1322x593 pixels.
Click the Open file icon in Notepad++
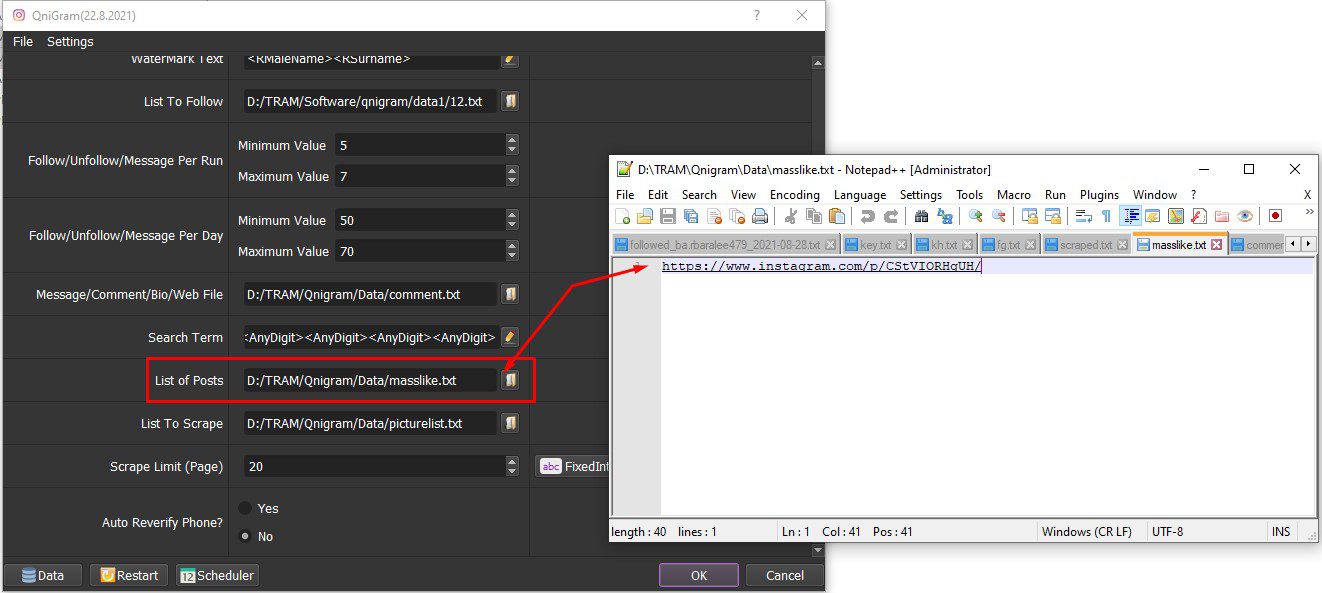click(645, 216)
